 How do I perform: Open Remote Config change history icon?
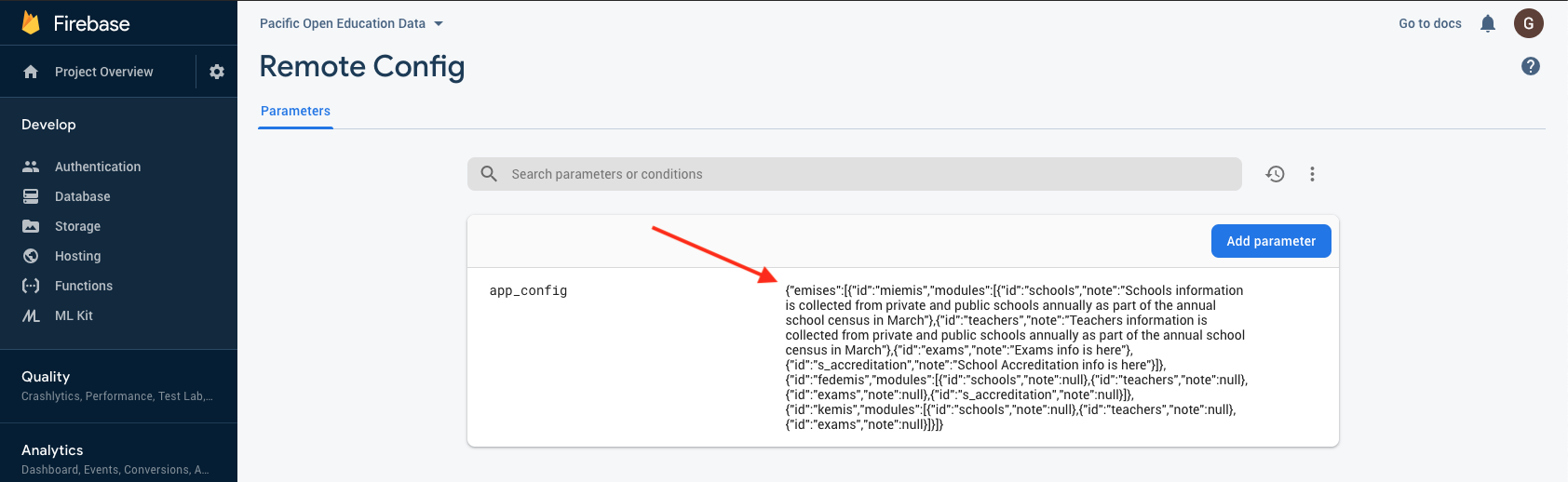1276,174
